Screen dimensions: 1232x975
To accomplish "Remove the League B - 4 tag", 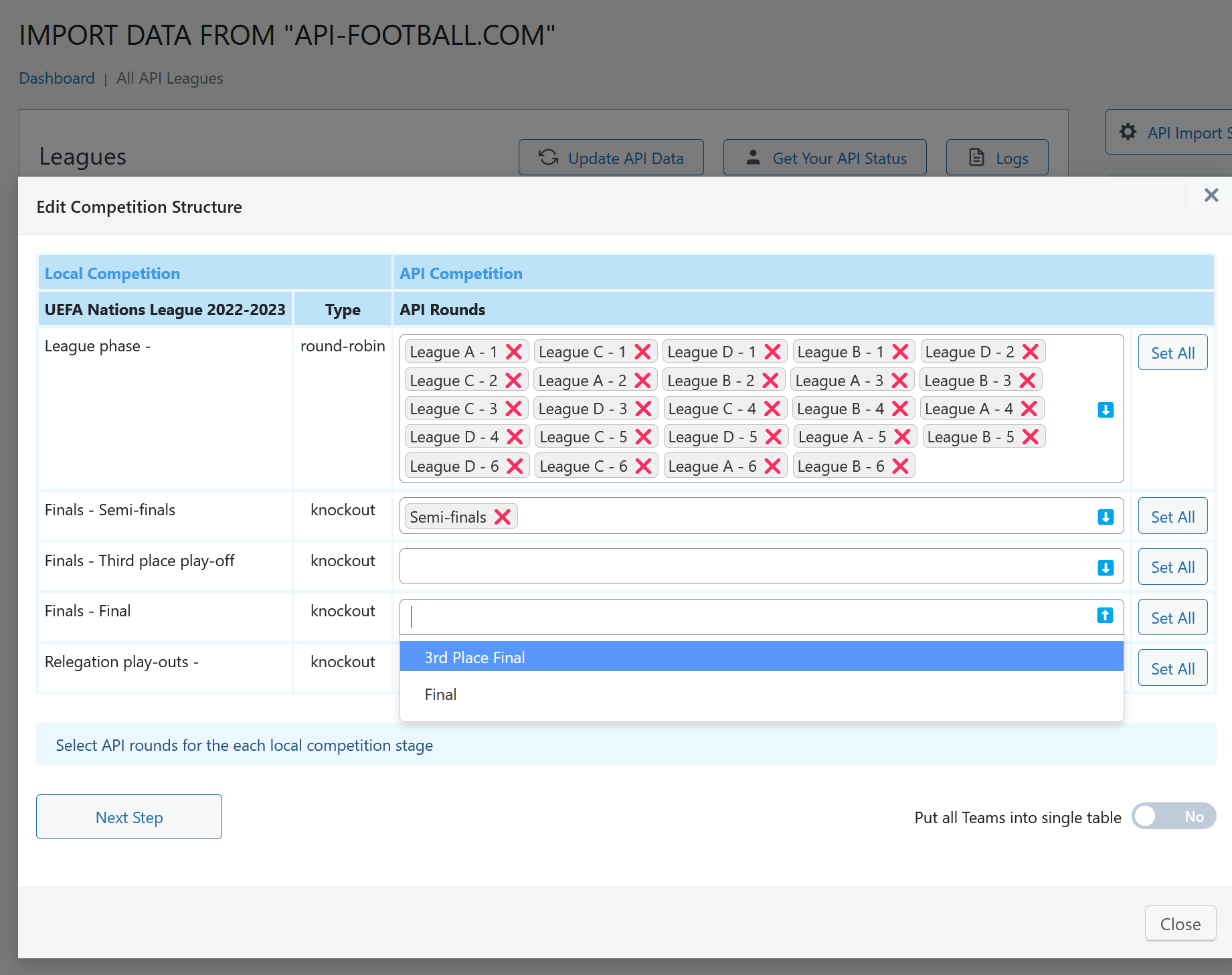I will (900, 409).
